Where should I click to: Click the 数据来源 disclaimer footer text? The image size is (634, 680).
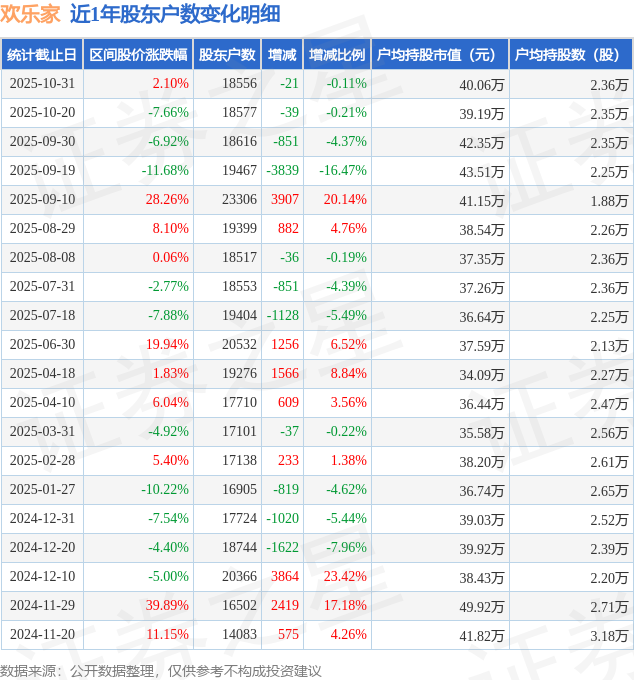(x=161, y=670)
